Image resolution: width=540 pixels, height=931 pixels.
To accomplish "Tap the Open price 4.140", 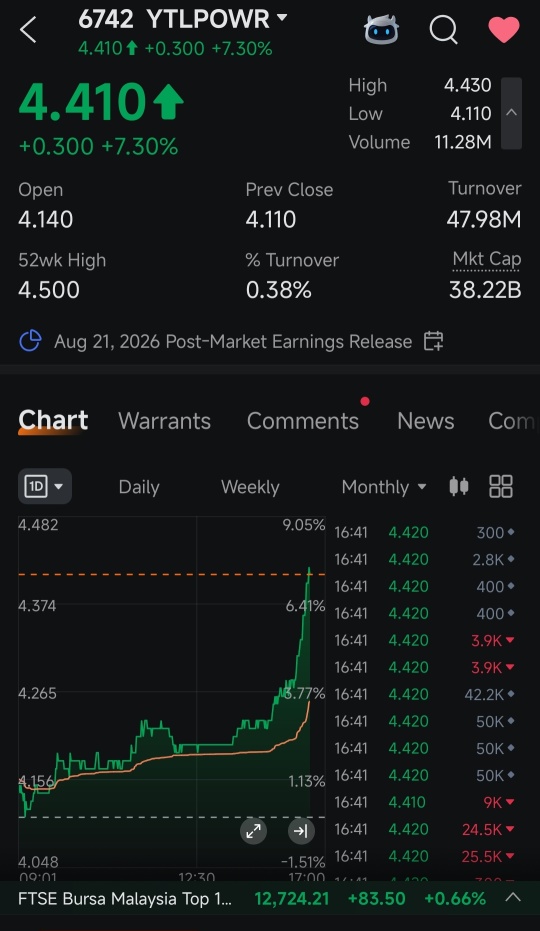I will click(46, 219).
